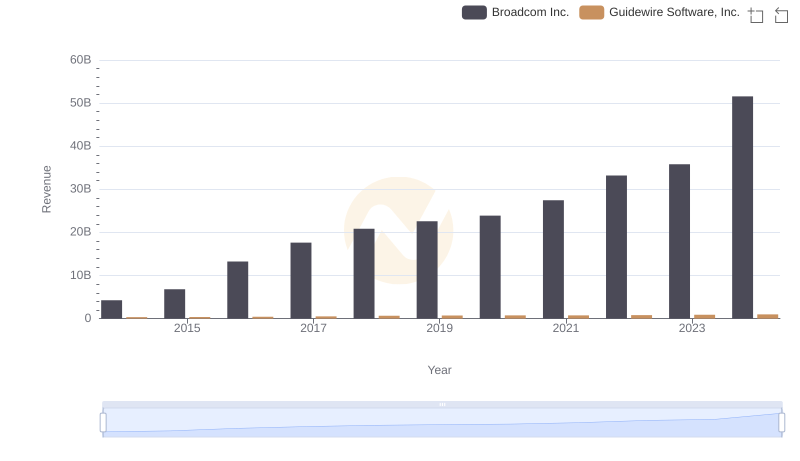Viewport: 800px width, 461px height.
Task: Select the Guidewire bar for 2023
Action: click(x=705, y=317)
